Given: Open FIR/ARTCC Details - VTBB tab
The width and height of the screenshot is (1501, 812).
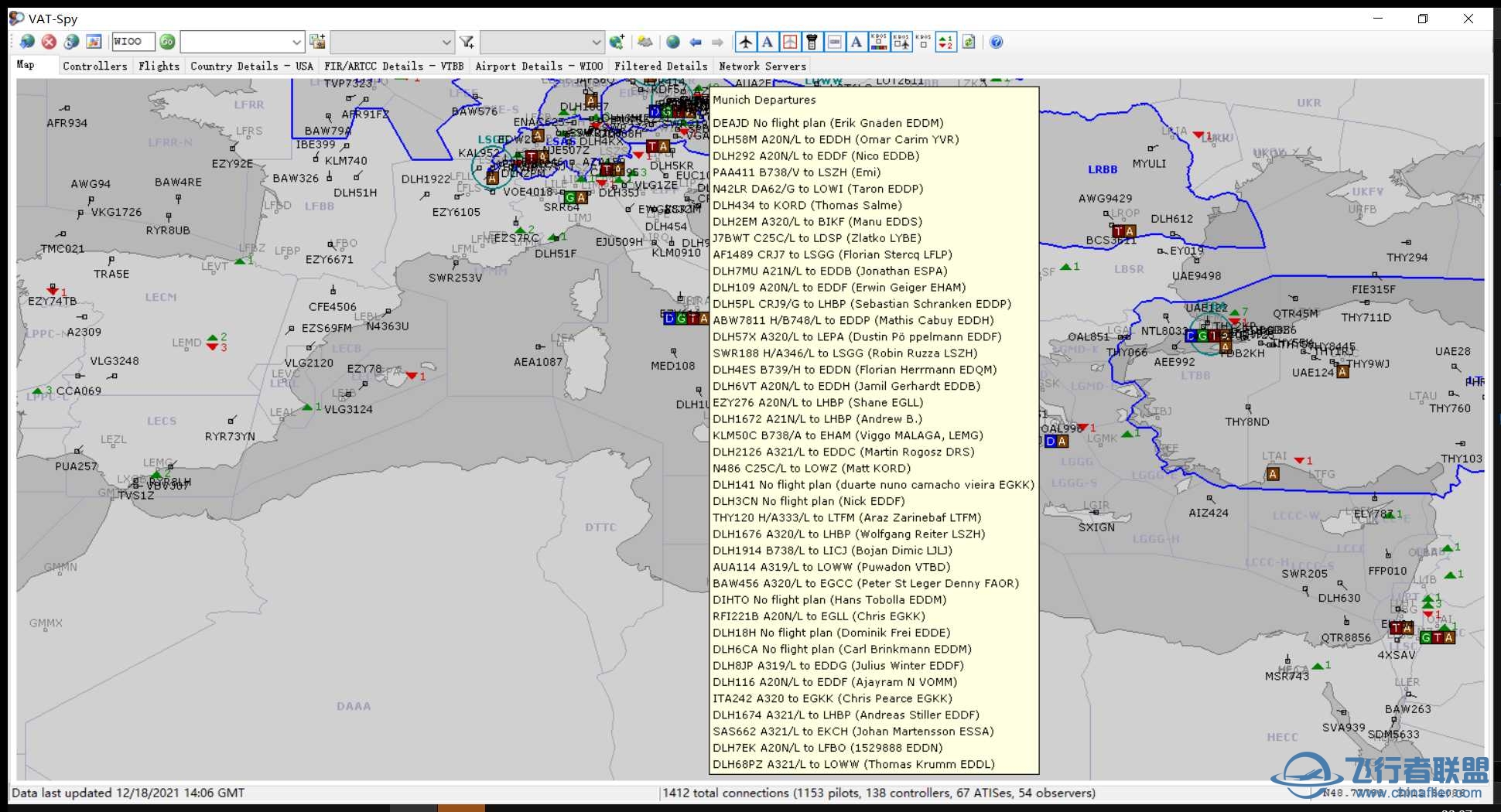Looking at the screenshot, I should pos(394,67).
